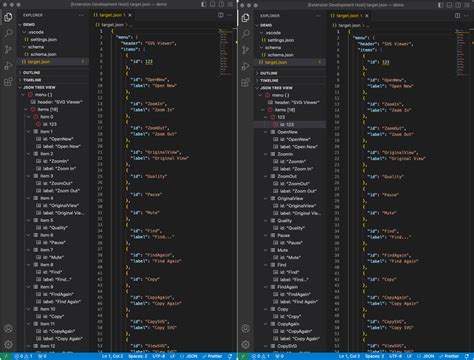Expand OUTLINE section in right window
The image size is (474, 360).
tap(290, 73)
